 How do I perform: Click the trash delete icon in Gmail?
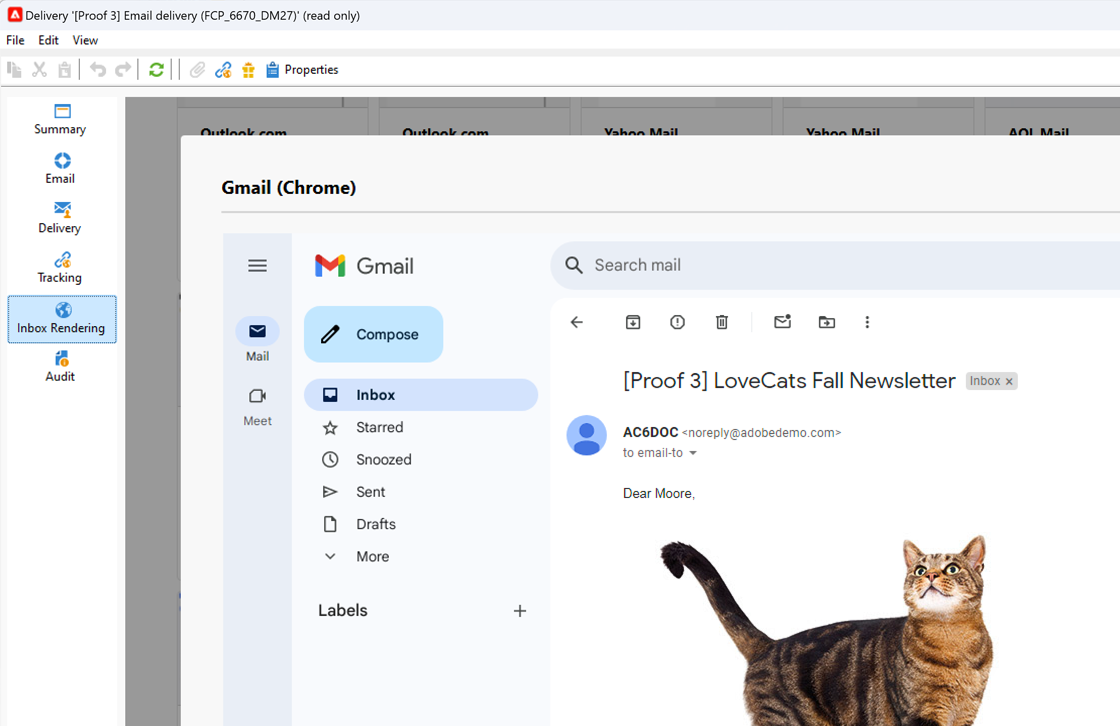tap(721, 322)
